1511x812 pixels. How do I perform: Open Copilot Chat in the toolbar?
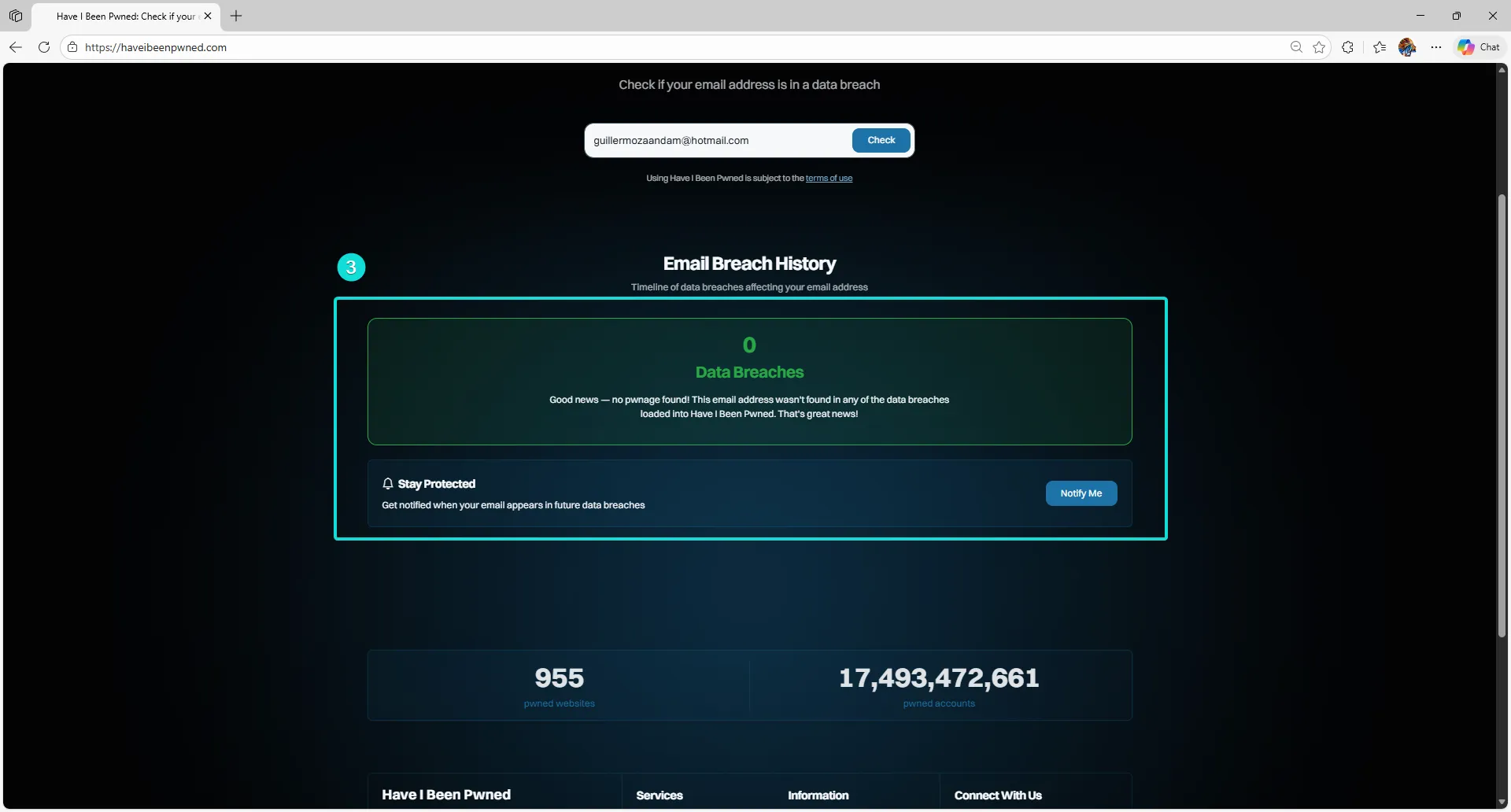pyautogui.click(x=1478, y=46)
